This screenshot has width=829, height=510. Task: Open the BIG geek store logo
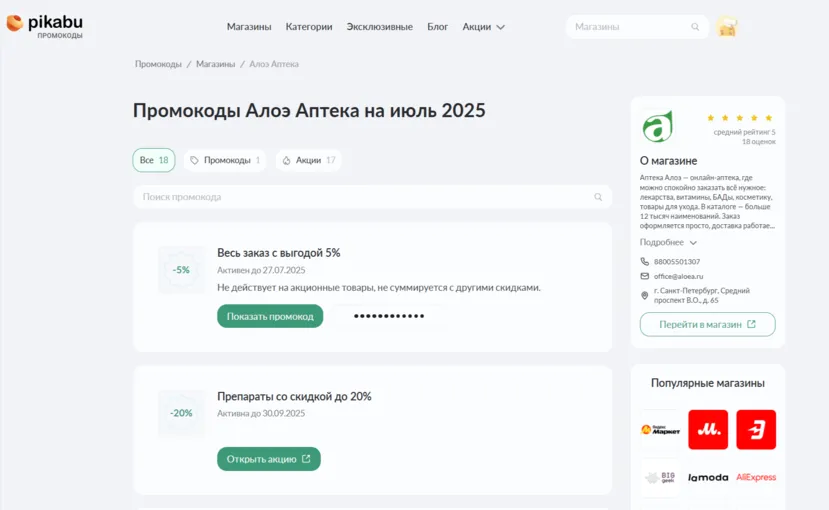pos(660,477)
